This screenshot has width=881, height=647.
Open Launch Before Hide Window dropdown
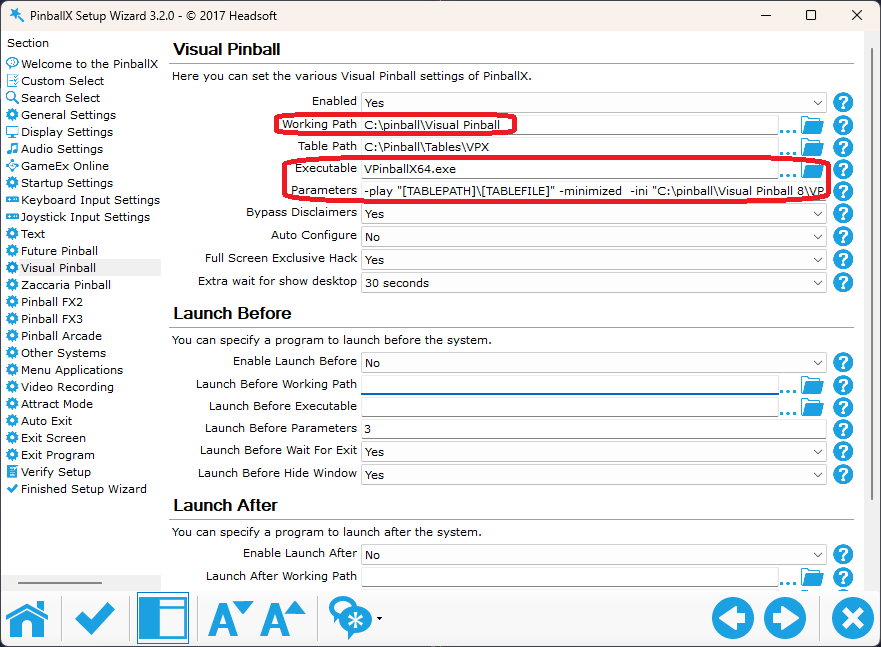click(x=593, y=475)
